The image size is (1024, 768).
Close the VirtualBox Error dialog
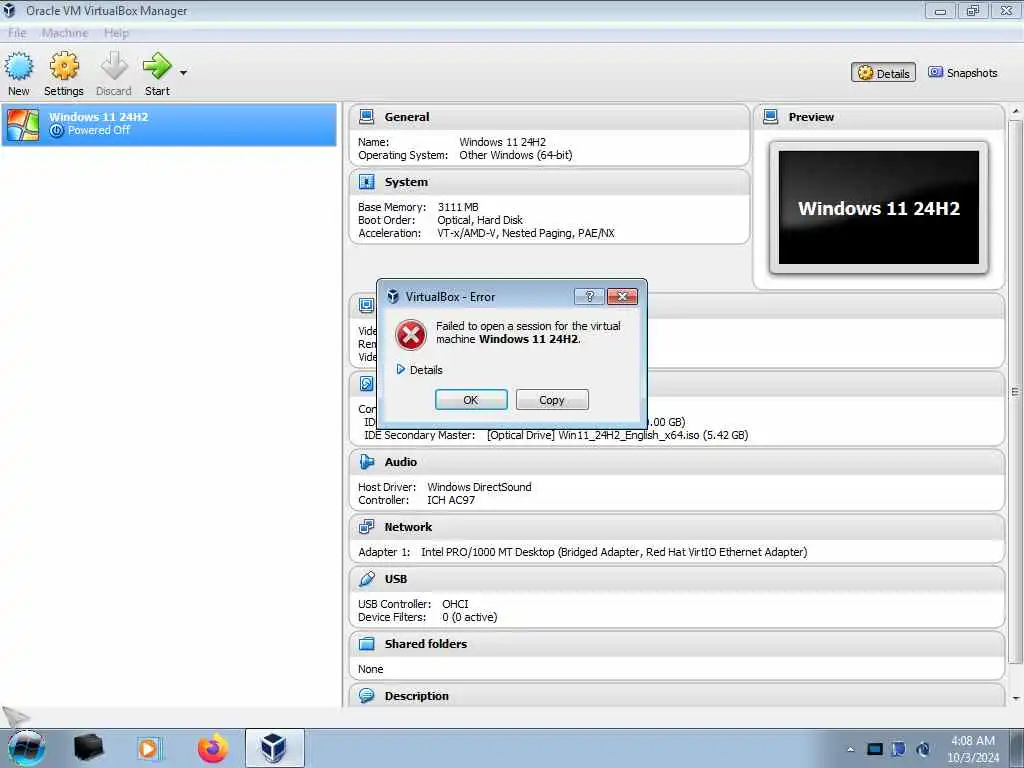622,296
